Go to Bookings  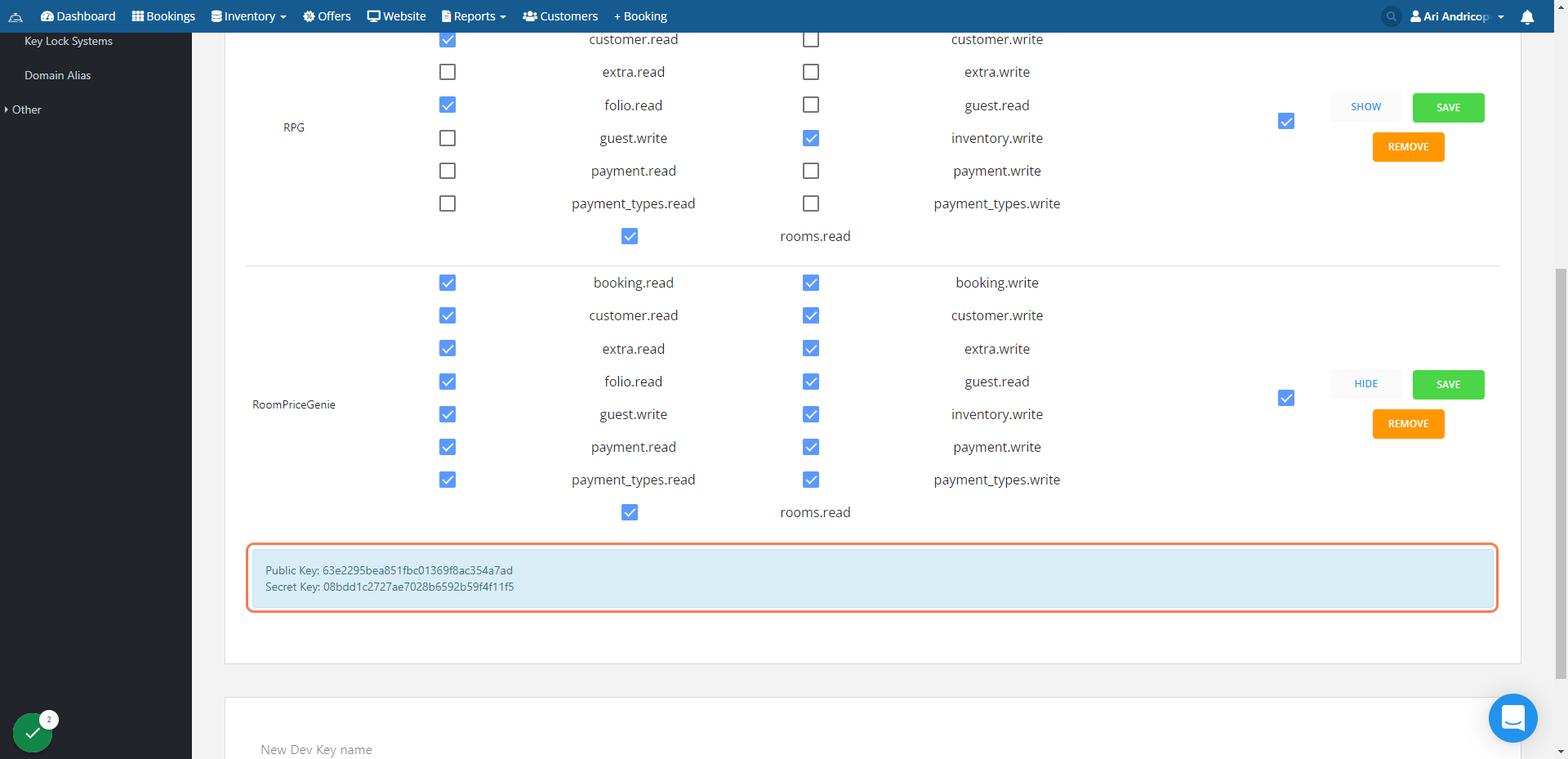click(x=163, y=16)
